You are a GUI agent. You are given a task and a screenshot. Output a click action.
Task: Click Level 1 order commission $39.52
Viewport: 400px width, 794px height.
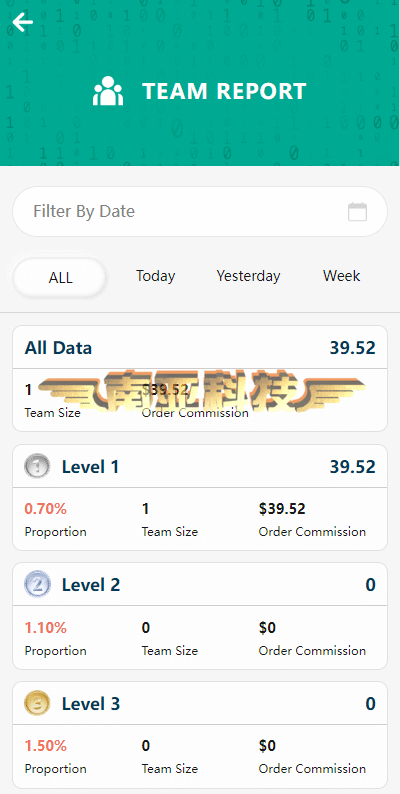(282, 508)
